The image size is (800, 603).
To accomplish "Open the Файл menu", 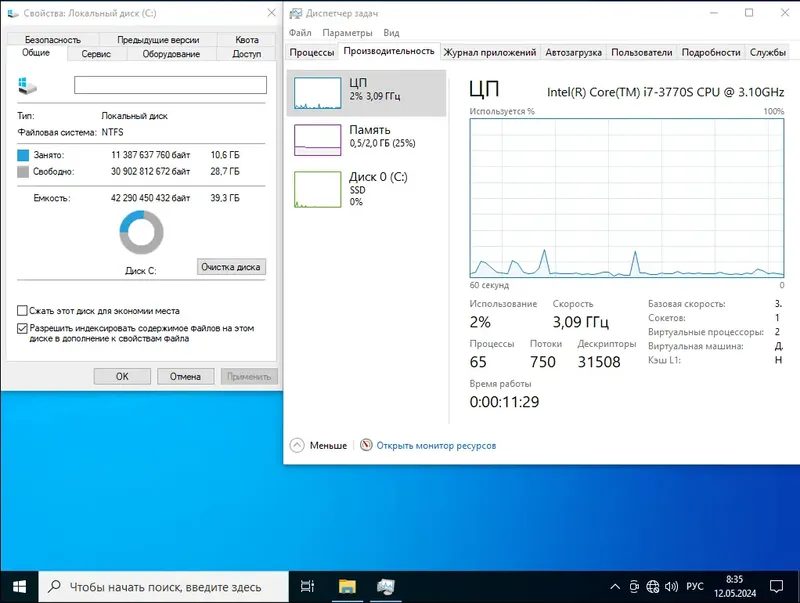I will point(300,33).
